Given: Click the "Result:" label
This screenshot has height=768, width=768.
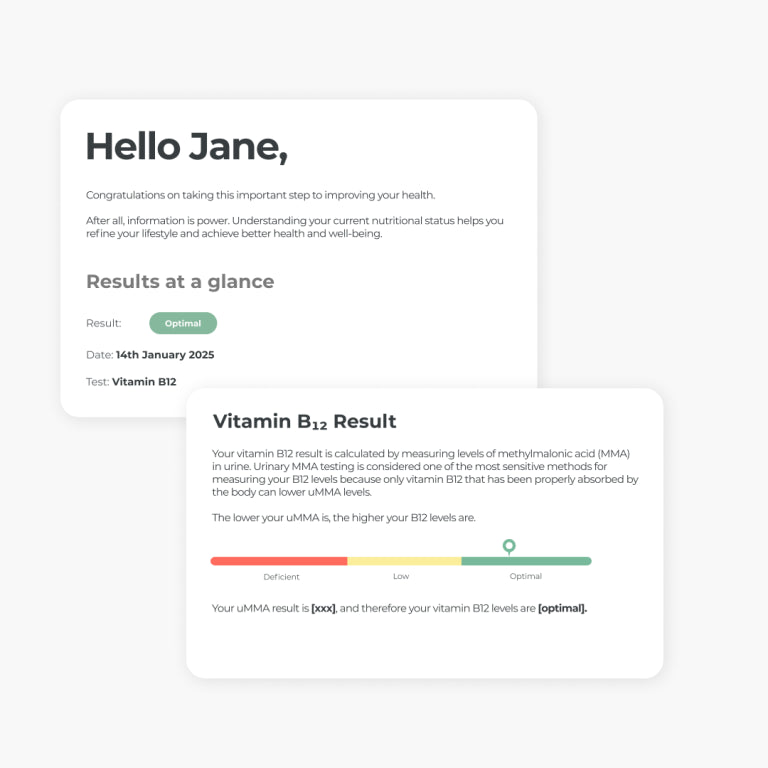Looking at the screenshot, I should coord(104,323).
